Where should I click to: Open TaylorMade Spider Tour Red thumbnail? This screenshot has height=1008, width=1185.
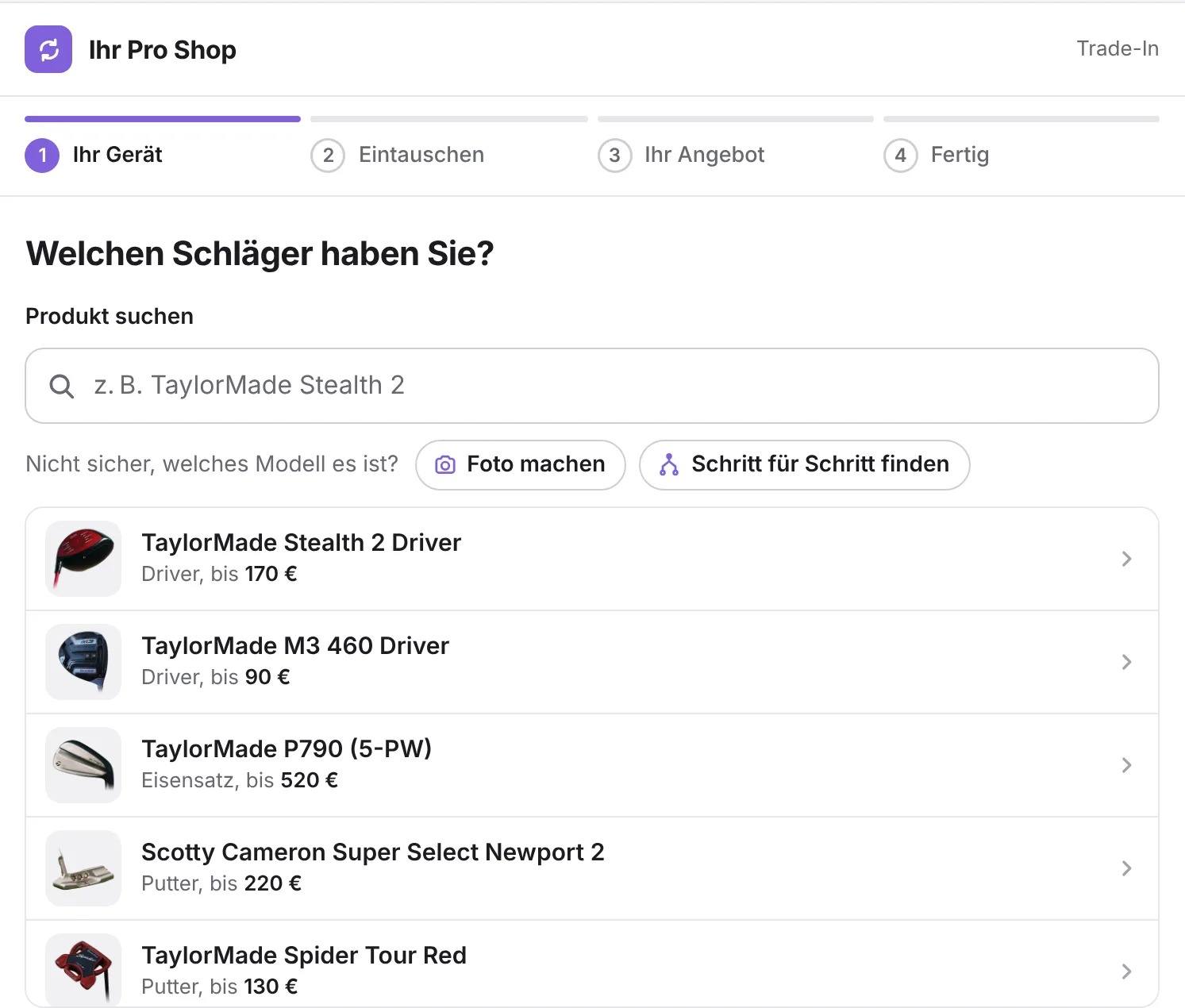(83, 971)
